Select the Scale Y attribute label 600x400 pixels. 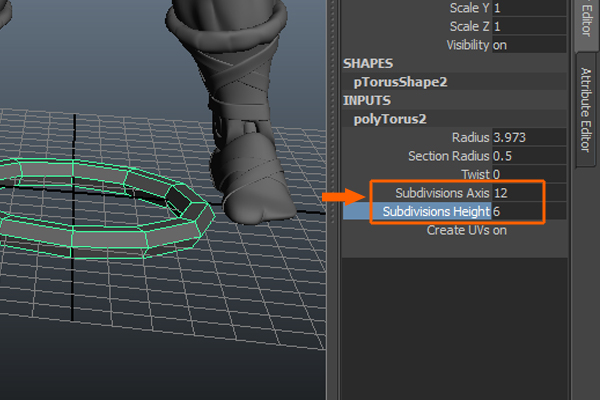click(470, 8)
